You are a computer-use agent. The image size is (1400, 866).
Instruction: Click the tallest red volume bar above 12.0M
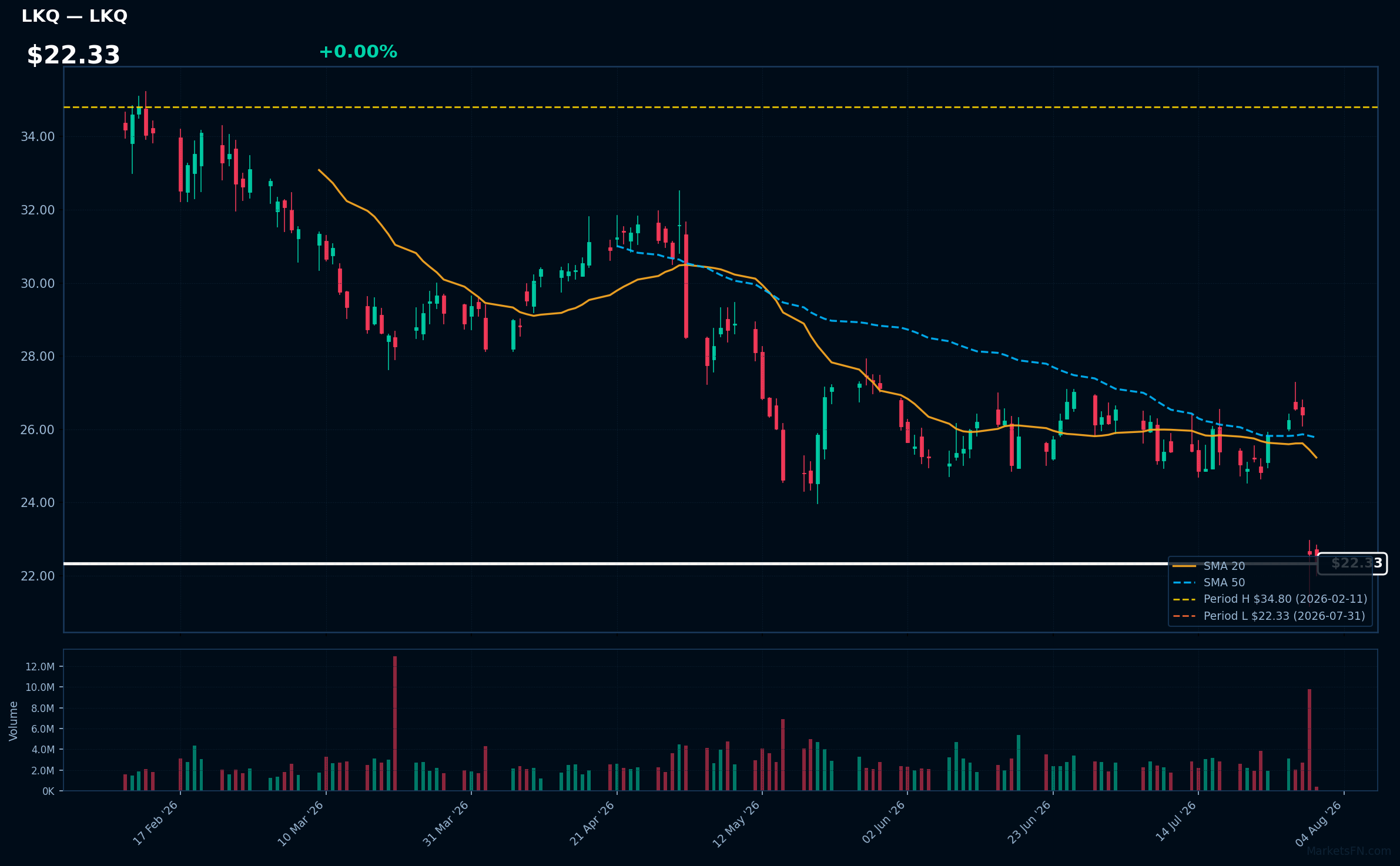[395, 724]
